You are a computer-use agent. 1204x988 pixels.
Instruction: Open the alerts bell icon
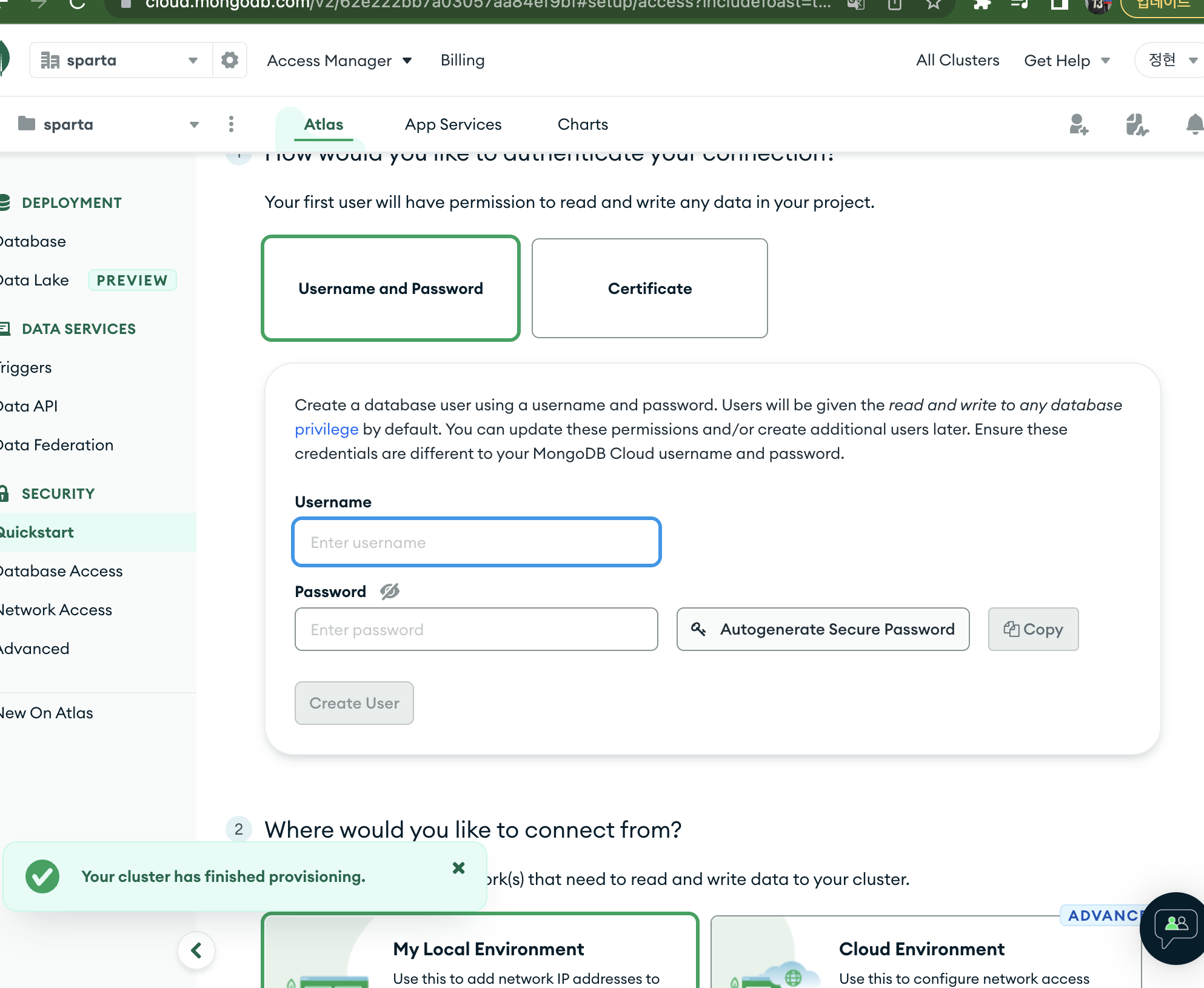(1194, 124)
